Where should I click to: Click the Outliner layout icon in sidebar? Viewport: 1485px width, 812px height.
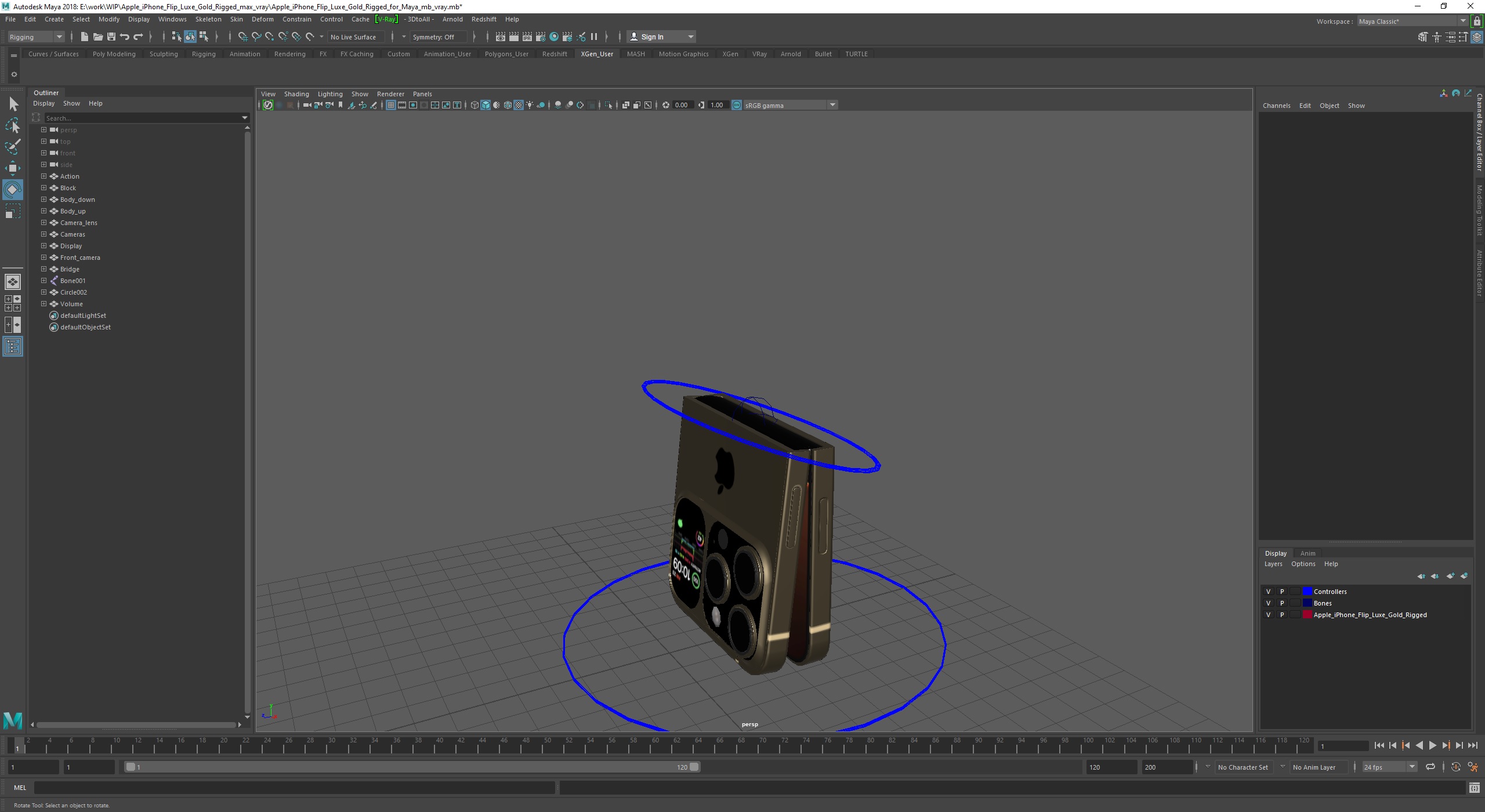[13, 347]
